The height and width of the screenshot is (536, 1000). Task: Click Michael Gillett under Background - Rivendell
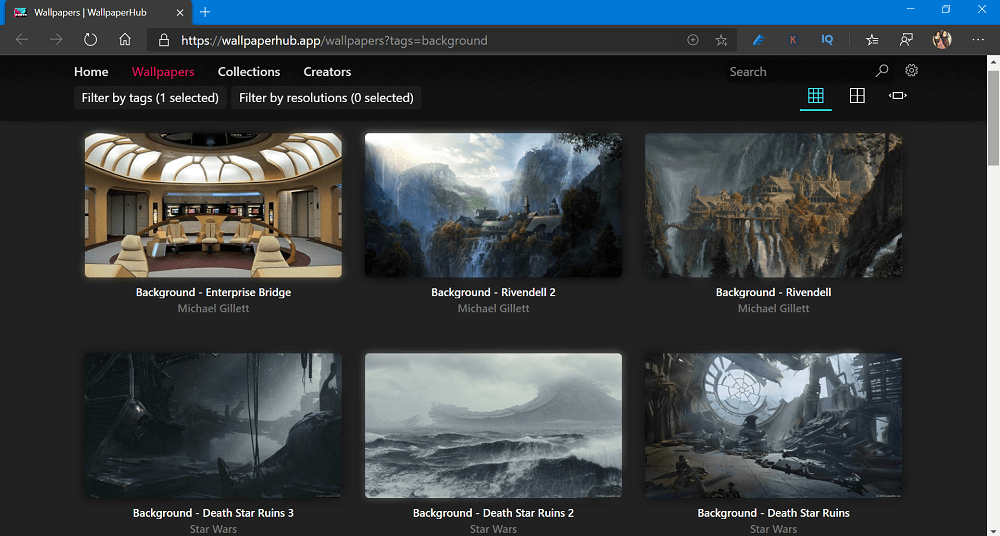tap(774, 308)
